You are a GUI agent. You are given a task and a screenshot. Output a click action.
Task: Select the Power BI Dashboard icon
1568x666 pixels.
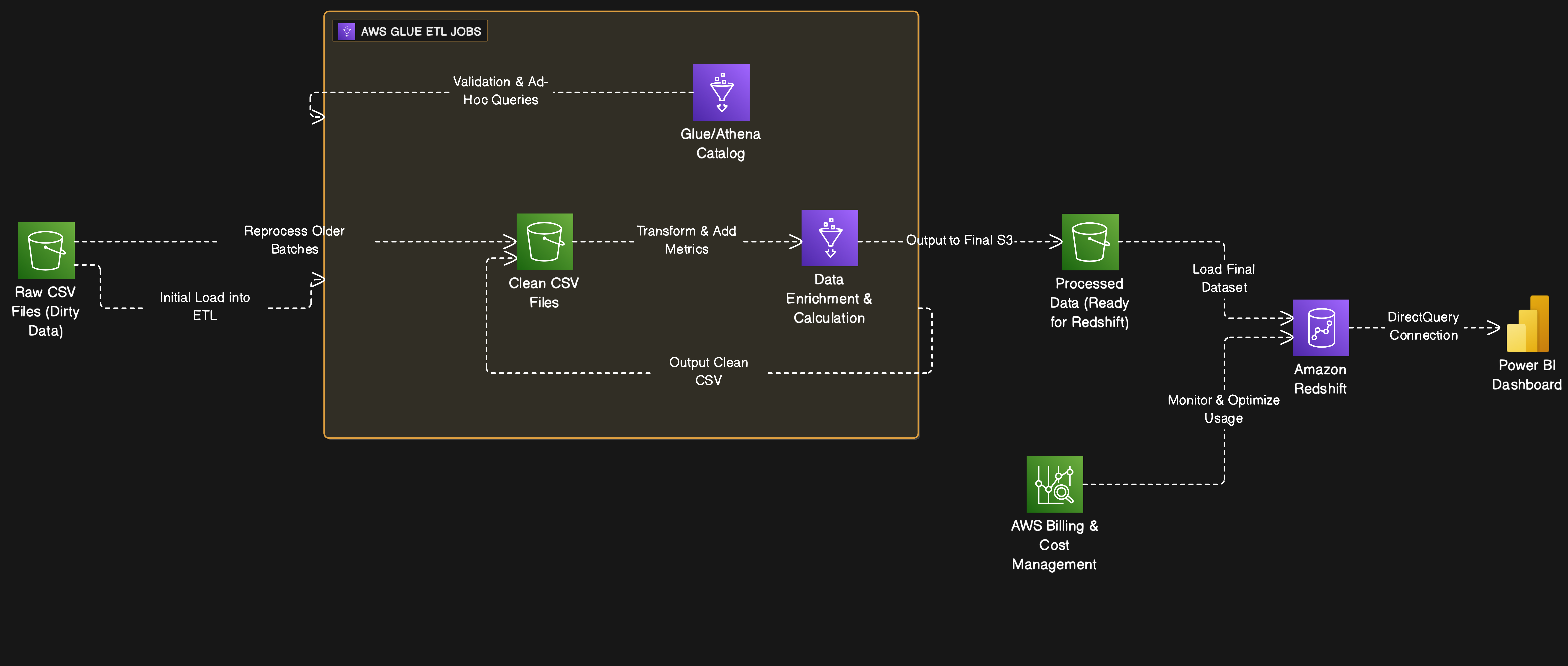[1528, 324]
